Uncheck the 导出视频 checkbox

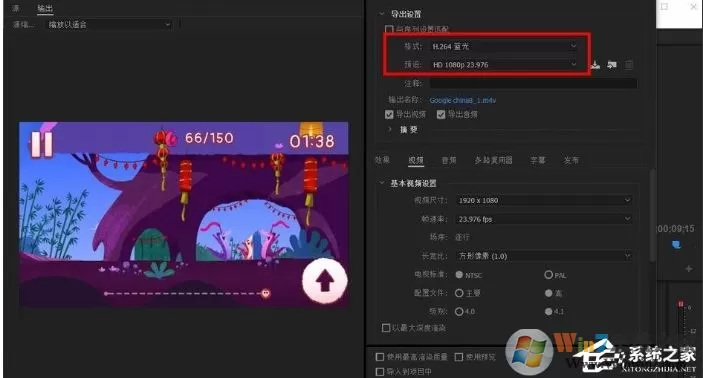click(x=389, y=115)
